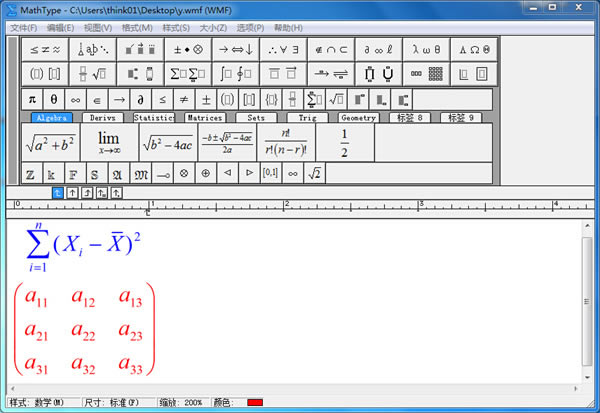Insert the limit x→∞ expression
The width and height of the screenshot is (600, 413).
[x=108, y=143]
